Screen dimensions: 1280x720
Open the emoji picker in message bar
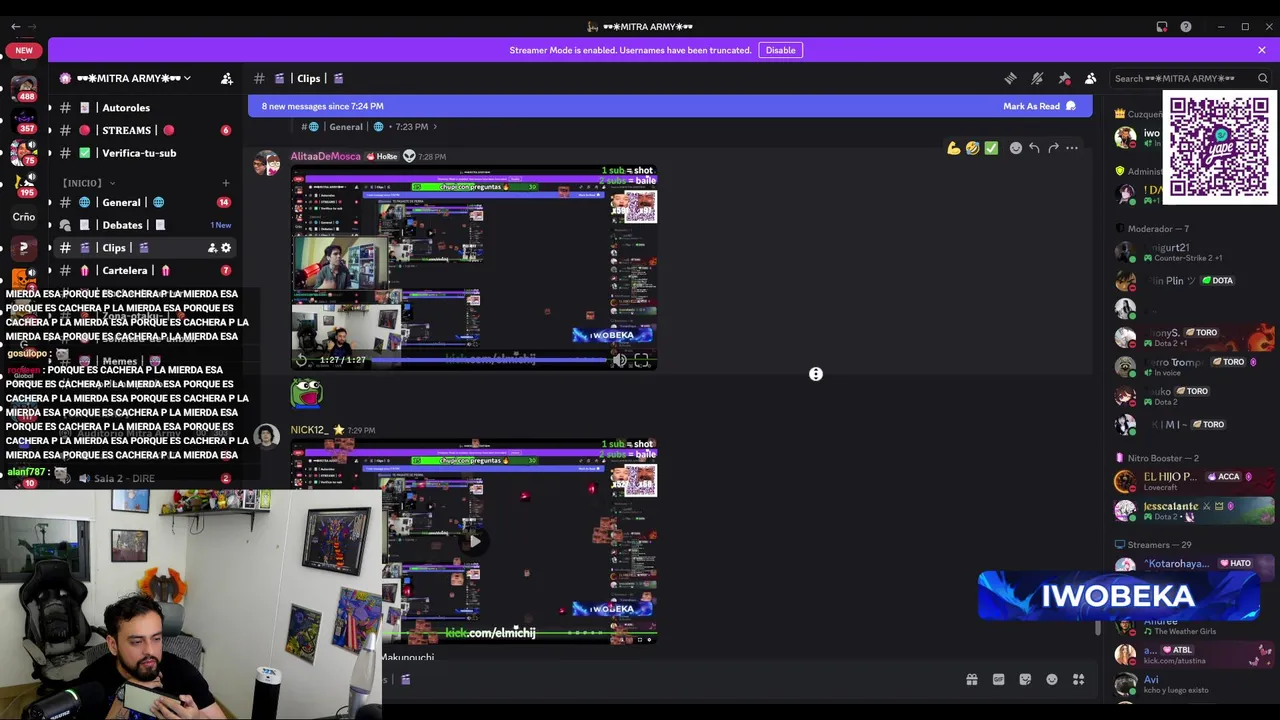1052,680
